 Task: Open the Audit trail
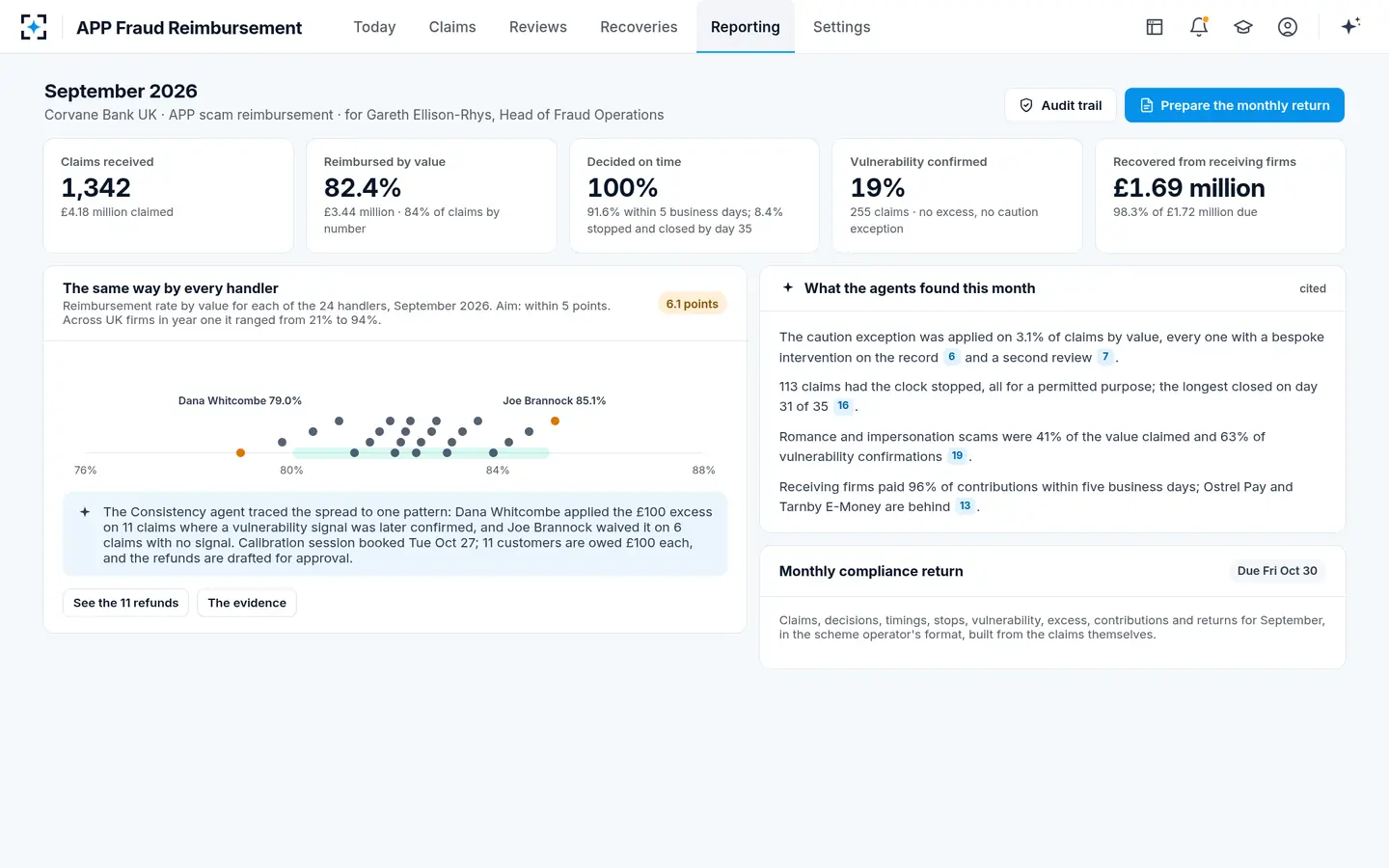1060,105
